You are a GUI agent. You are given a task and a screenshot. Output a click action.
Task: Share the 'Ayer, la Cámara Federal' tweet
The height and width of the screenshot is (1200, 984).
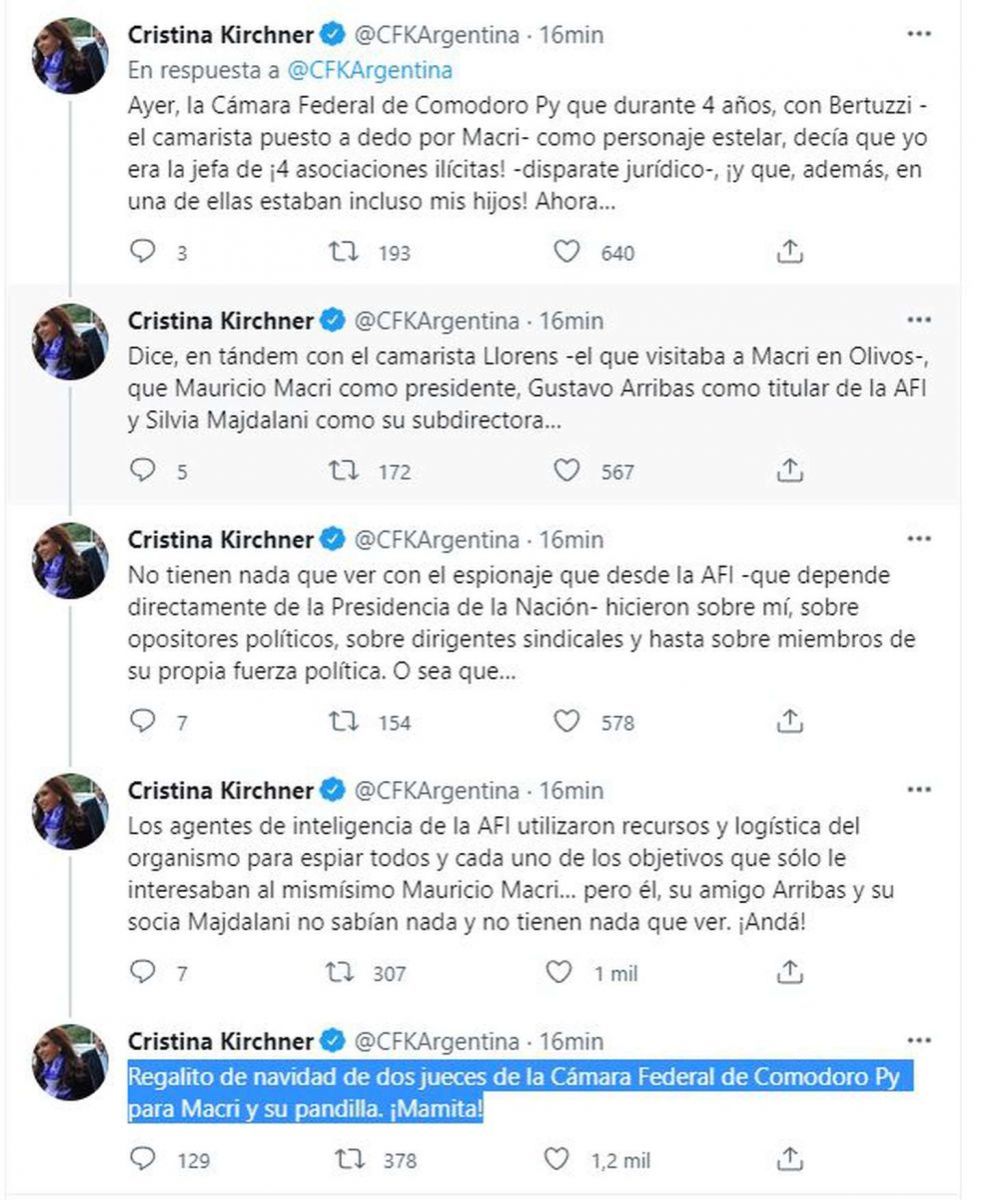(790, 252)
